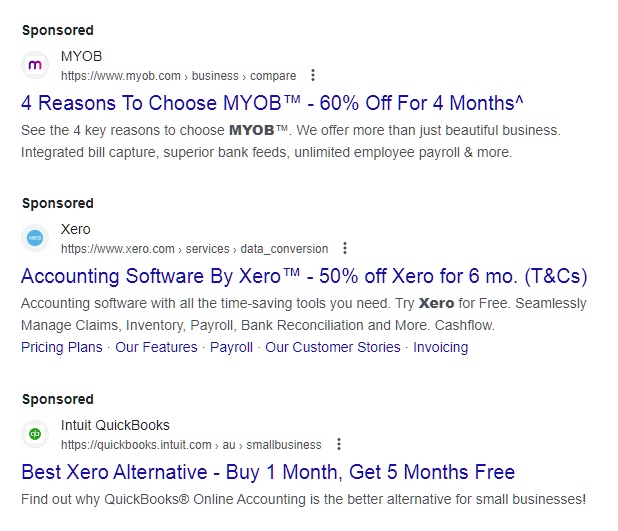618x531 pixels.
Task: Click the Xero advertiser name
Action: click(x=76, y=229)
